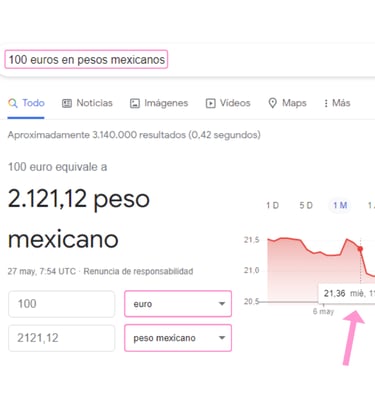Select the 1 M chart range
Viewport: 375px width, 401px height.
tap(340, 205)
